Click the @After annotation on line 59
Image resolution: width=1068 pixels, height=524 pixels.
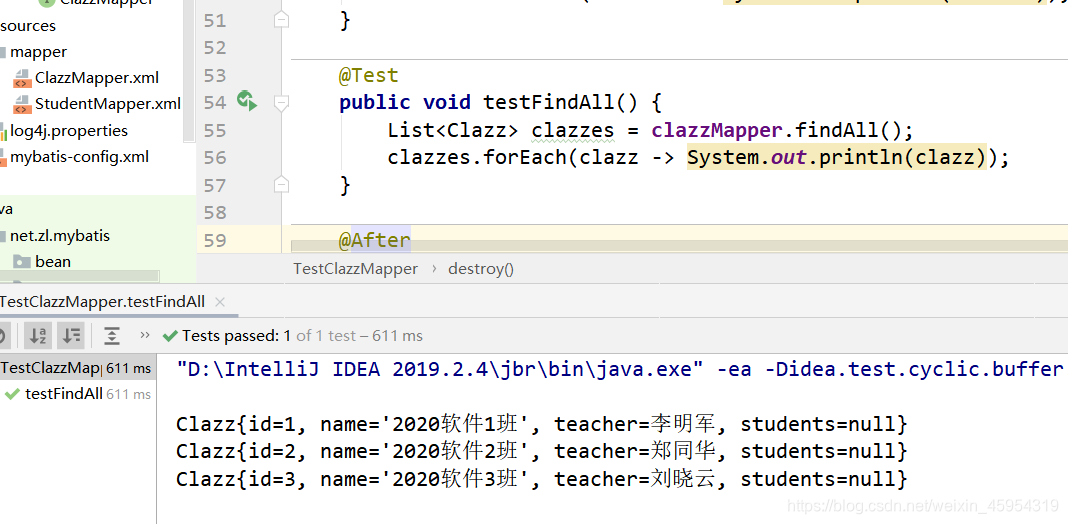pyautogui.click(x=375, y=240)
